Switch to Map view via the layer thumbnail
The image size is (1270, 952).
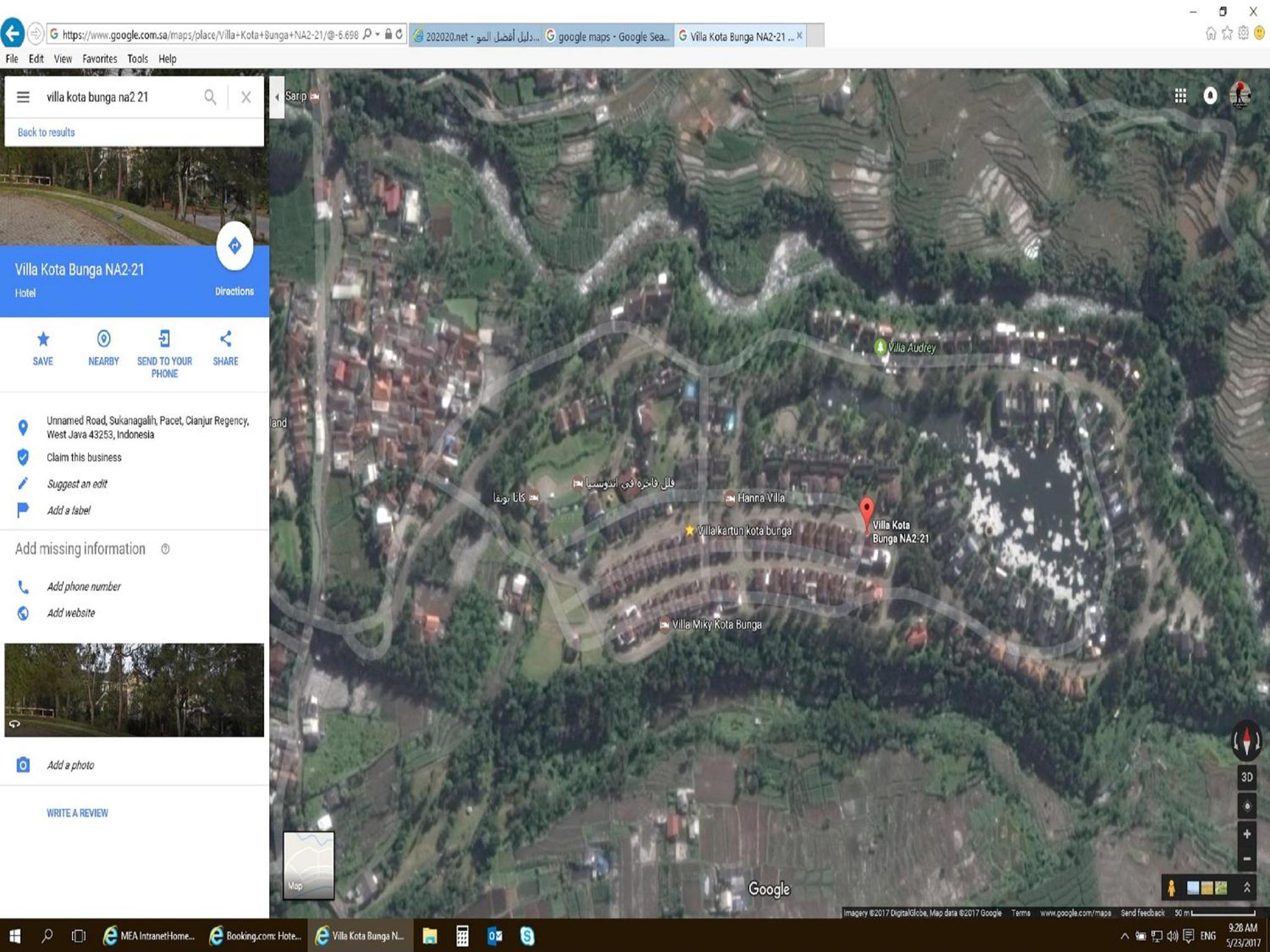coord(309,866)
